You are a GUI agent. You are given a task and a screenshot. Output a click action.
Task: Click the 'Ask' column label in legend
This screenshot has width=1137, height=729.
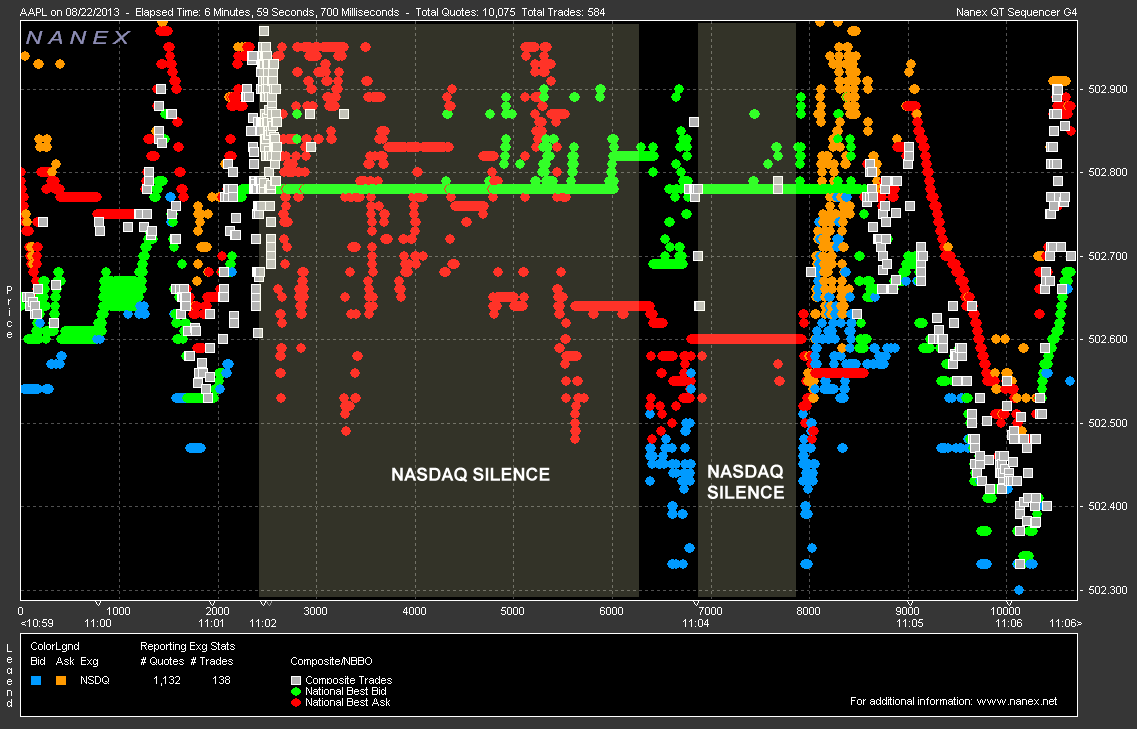tap(65, 662)
